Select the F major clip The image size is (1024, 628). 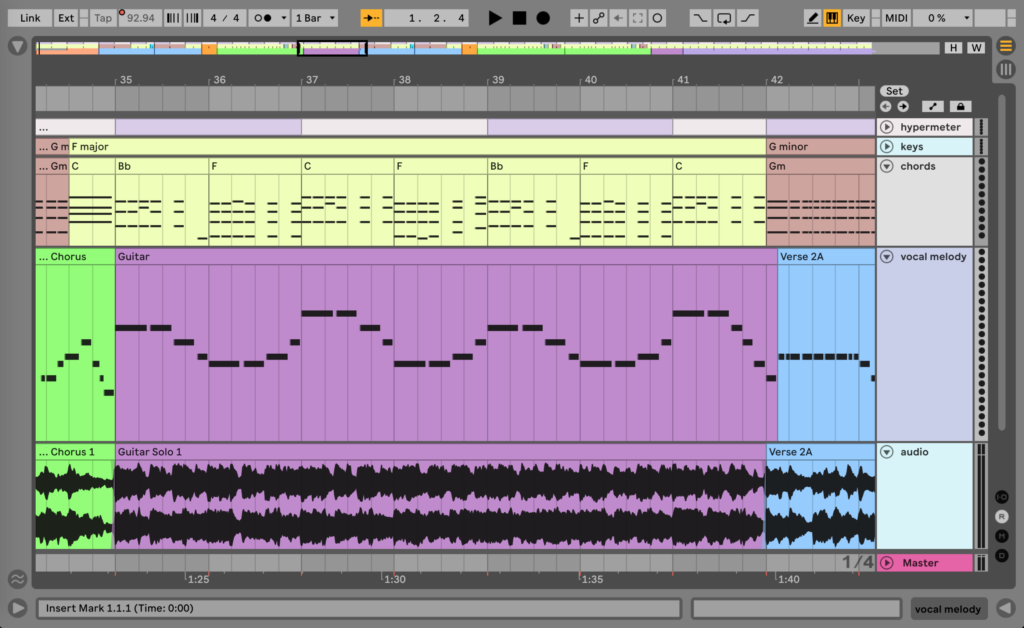click(417, 146)
